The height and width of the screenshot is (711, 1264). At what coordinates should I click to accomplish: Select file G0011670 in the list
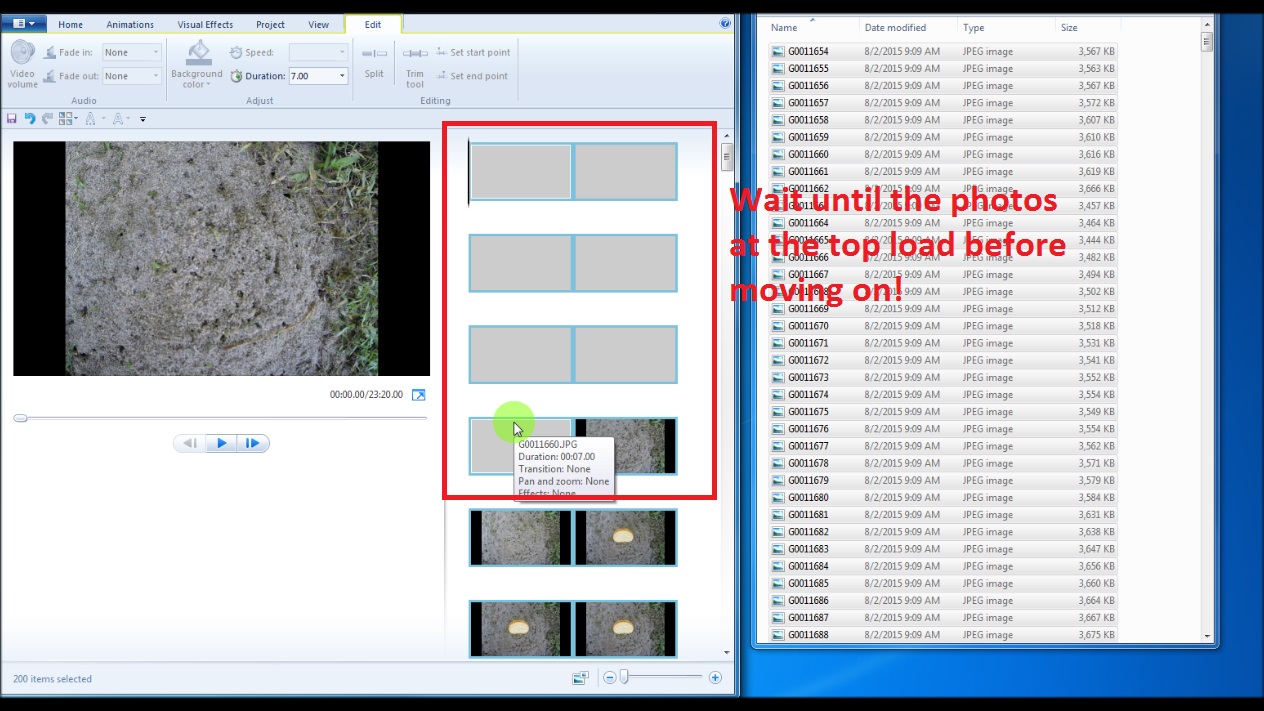(x=808, y=326)
